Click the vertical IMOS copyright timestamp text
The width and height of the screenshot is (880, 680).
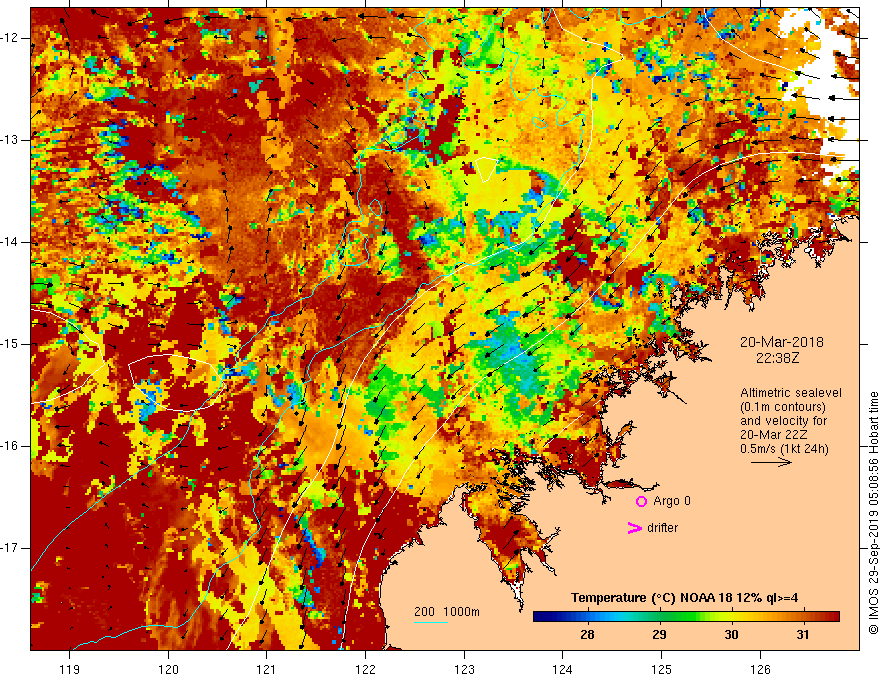pos(873,513)
